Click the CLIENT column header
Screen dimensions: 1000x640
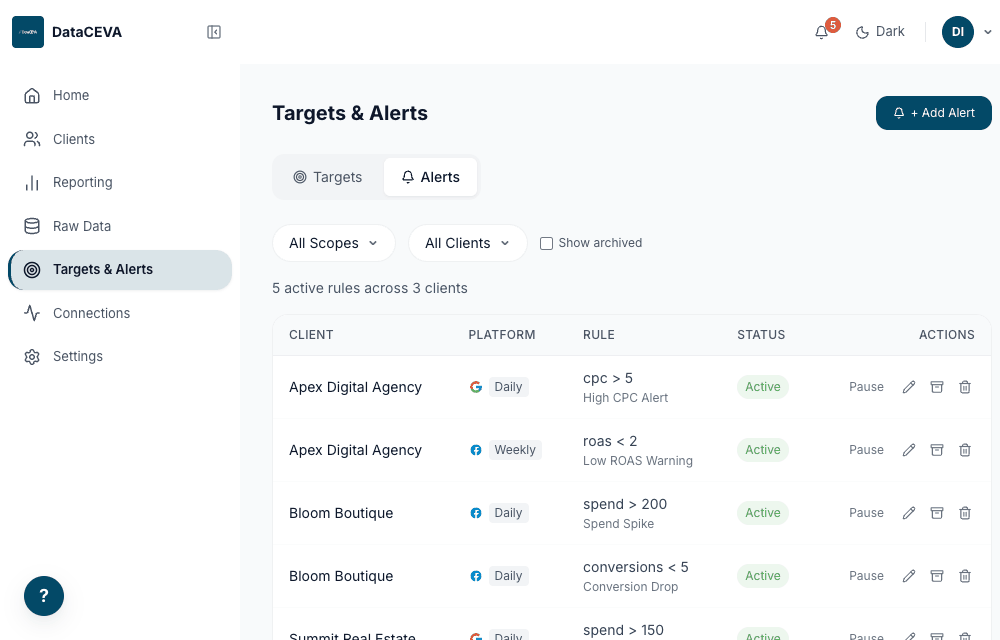[x=311, y=335]
